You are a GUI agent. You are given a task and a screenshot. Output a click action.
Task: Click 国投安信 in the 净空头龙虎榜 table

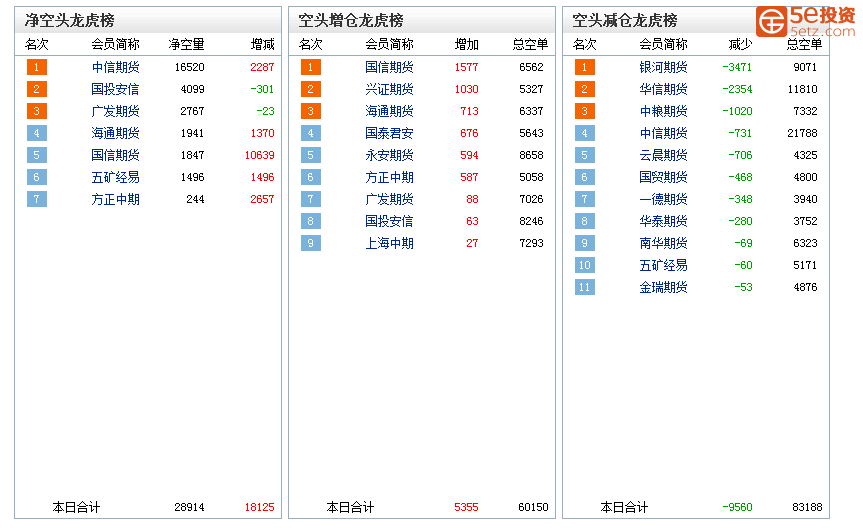point(116,89)
